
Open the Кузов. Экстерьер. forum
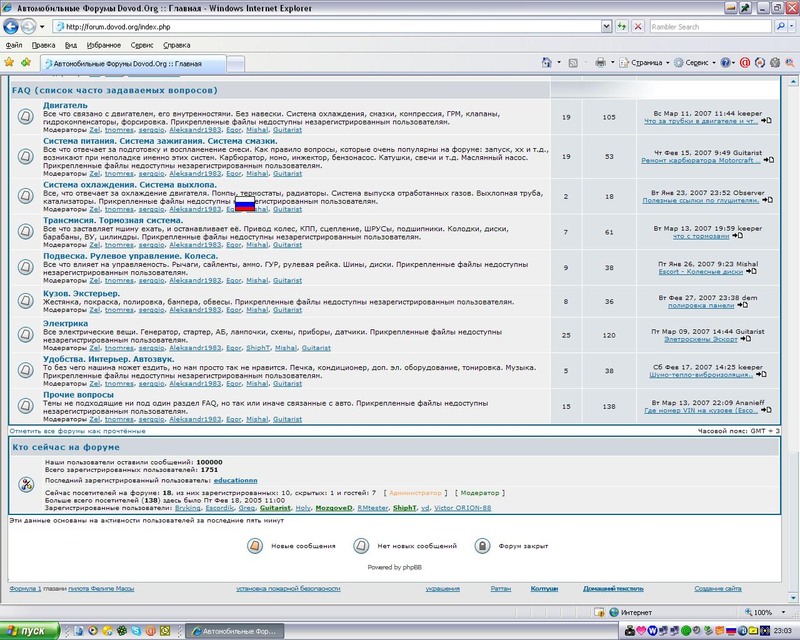click(x=82, y=293)
